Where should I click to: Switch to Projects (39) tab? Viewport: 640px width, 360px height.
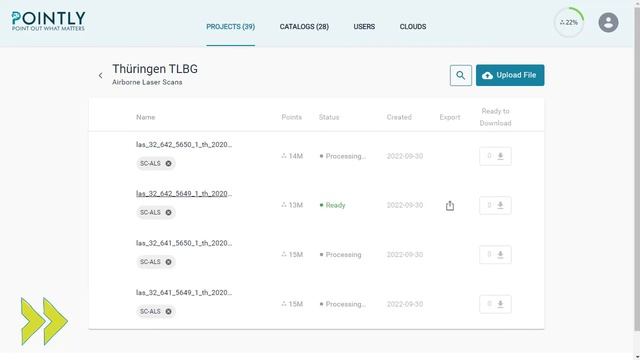point(231,27)
